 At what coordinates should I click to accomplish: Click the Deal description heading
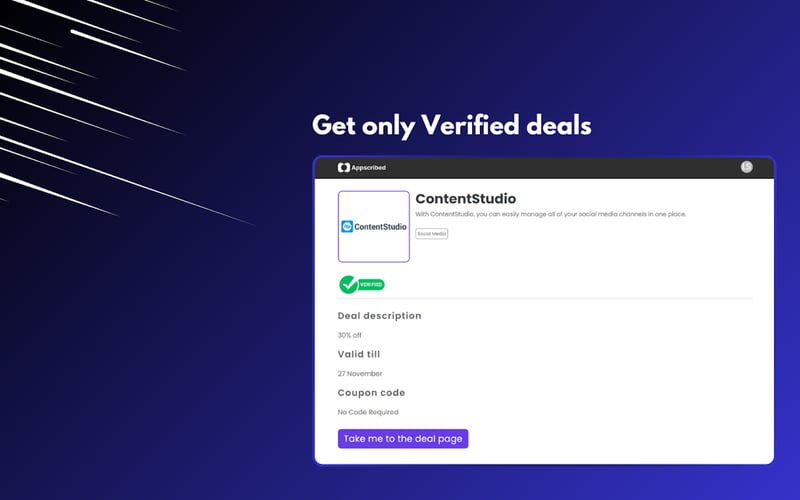click(379, 316)
